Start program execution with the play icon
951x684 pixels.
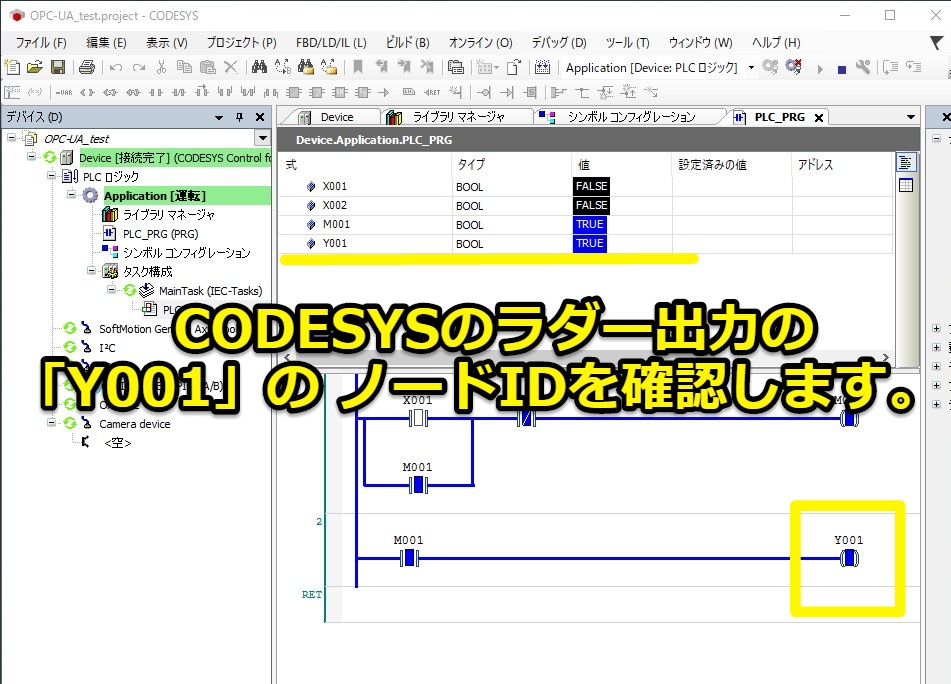pos(819,68)
